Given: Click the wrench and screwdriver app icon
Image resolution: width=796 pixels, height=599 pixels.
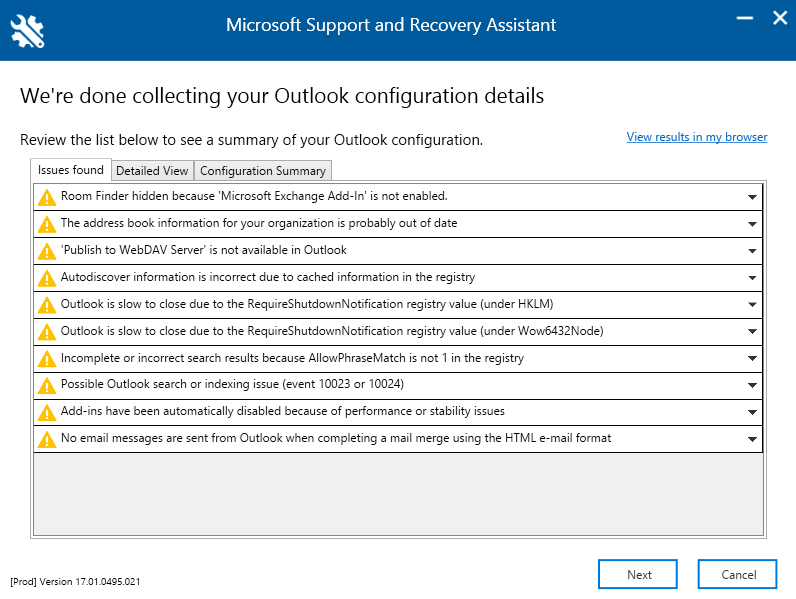Looking at the screenshot, I should pos(27,31).
